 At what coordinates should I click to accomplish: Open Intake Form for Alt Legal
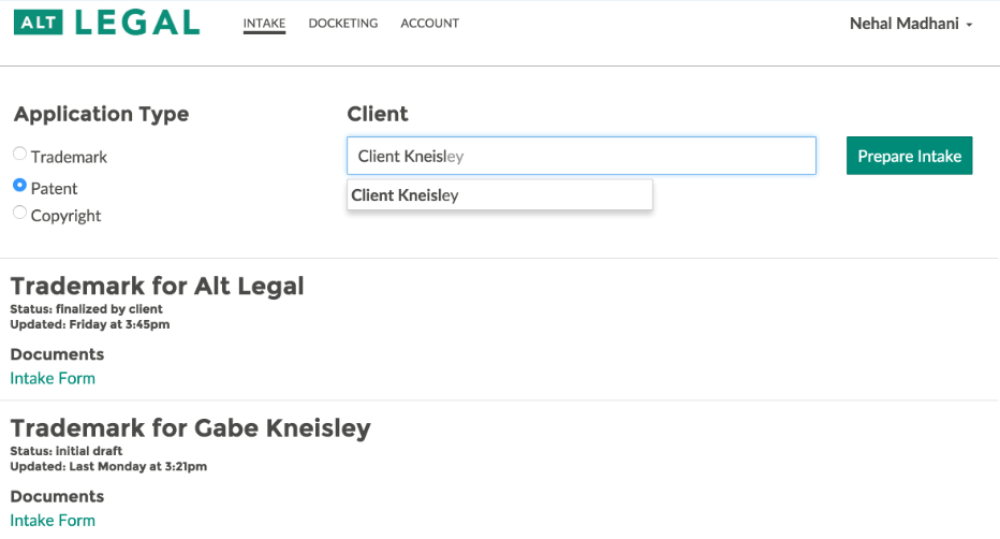coord(53,378)
